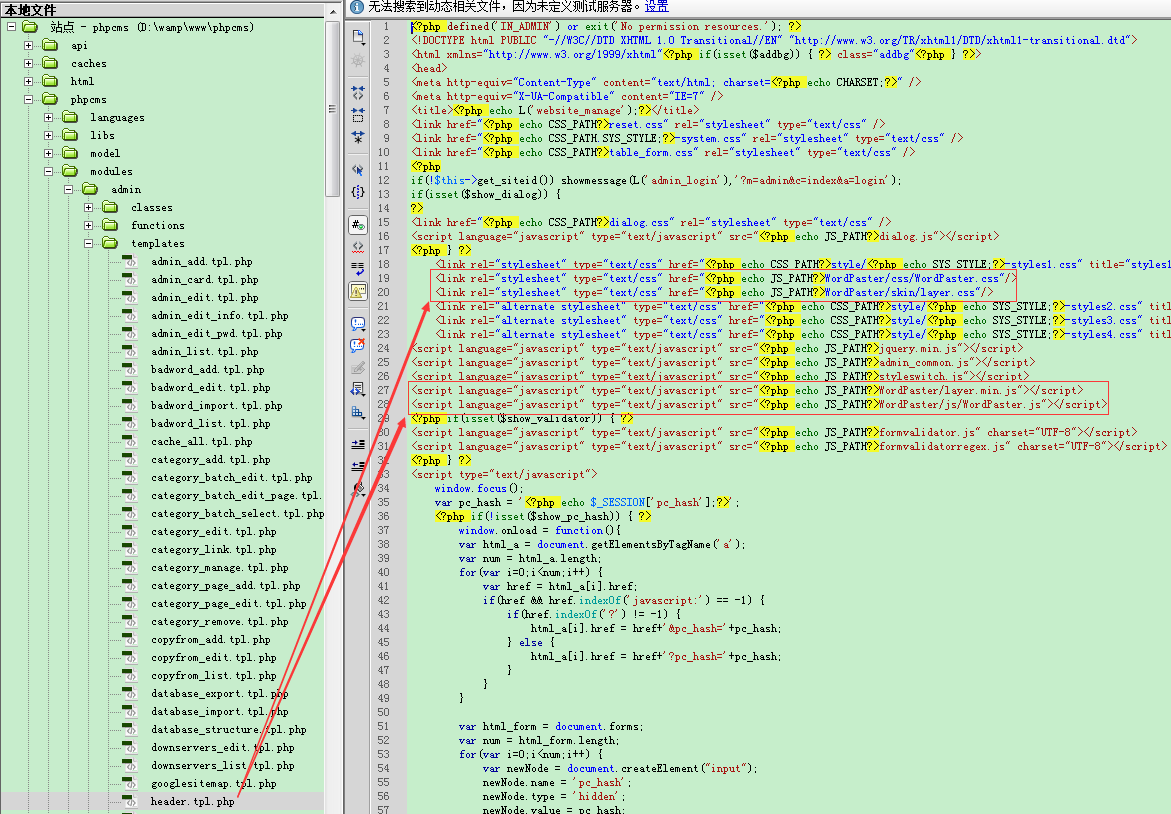Click file icon beside category_add.tpl.php
1171x814 pixels.
130,459
